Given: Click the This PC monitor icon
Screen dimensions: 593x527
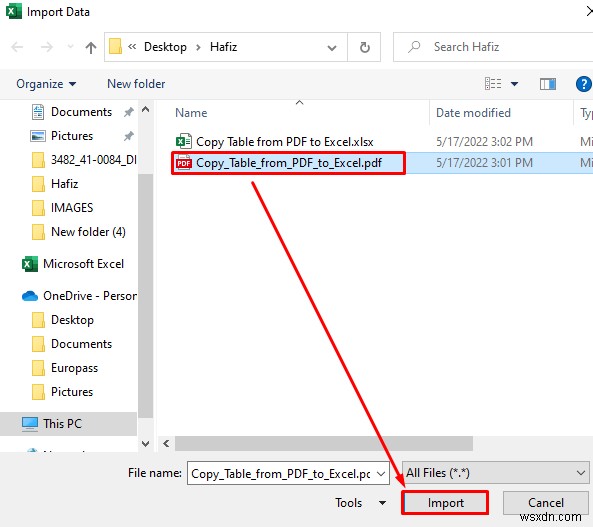Looking at the screenshot, I should 30,424.
